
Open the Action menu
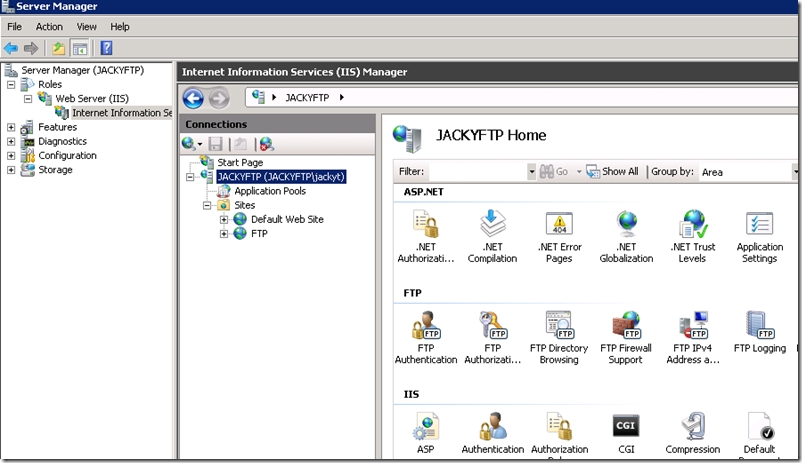click(x=49, y=27)
